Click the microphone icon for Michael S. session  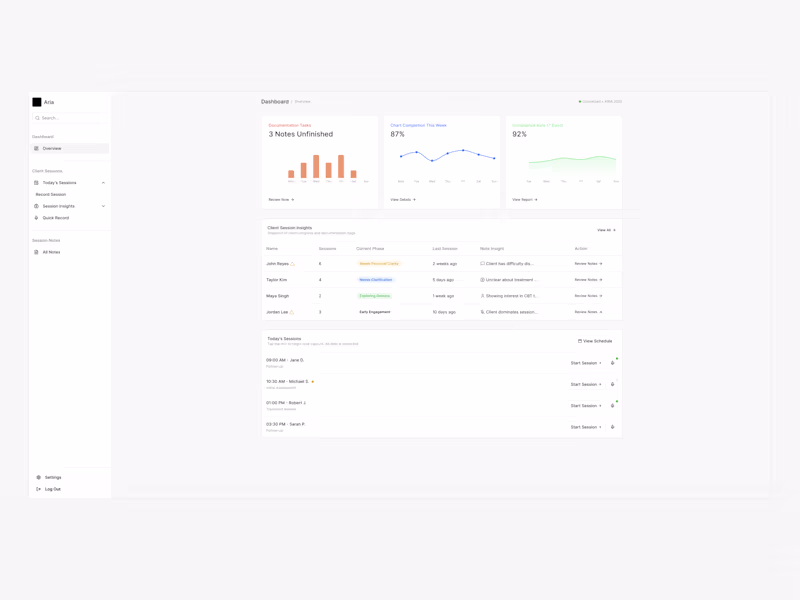(612, 384)
